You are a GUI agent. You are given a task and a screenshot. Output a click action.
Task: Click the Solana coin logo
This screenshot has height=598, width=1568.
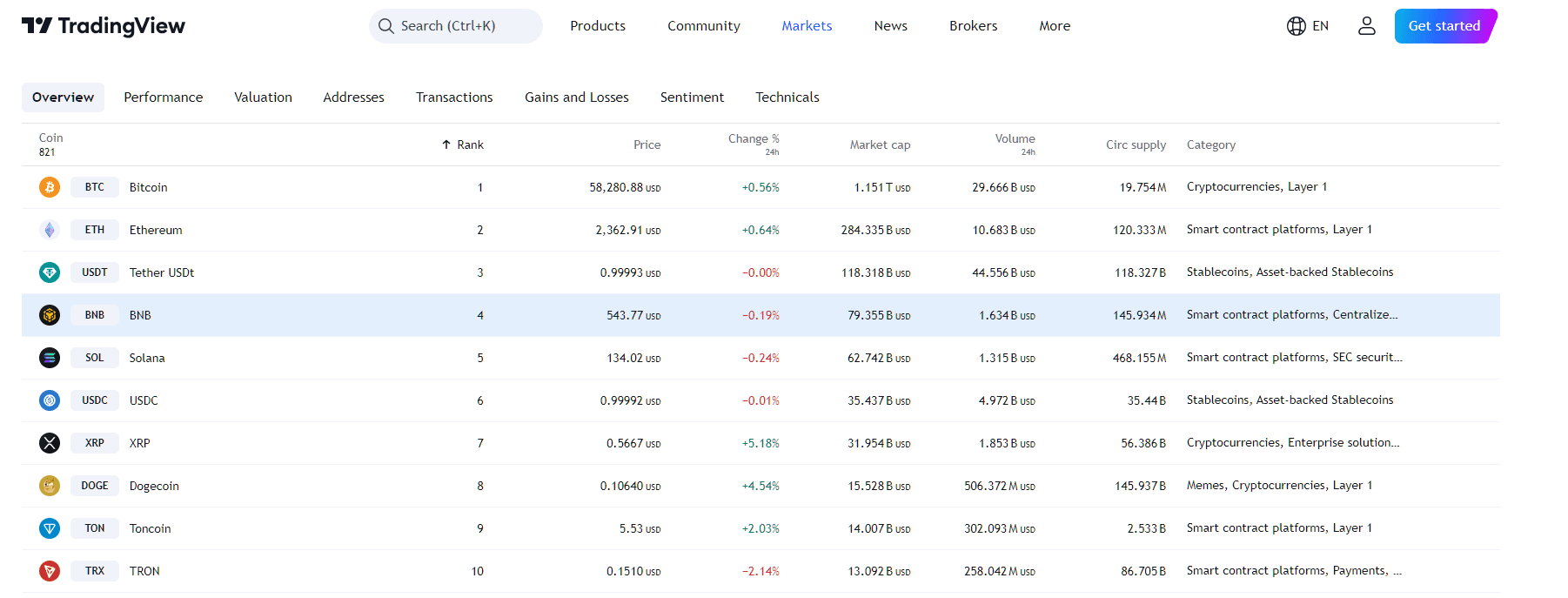(x=50, y=358)
